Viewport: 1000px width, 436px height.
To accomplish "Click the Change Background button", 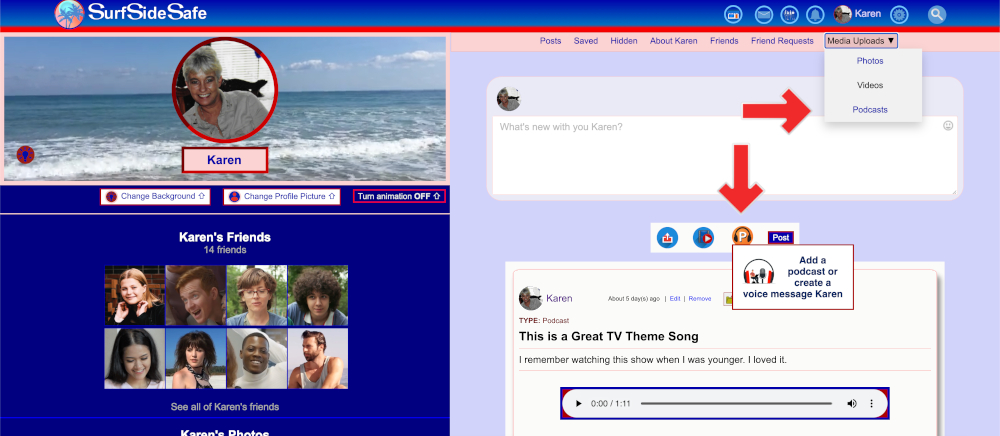I will tap(155, 196).
